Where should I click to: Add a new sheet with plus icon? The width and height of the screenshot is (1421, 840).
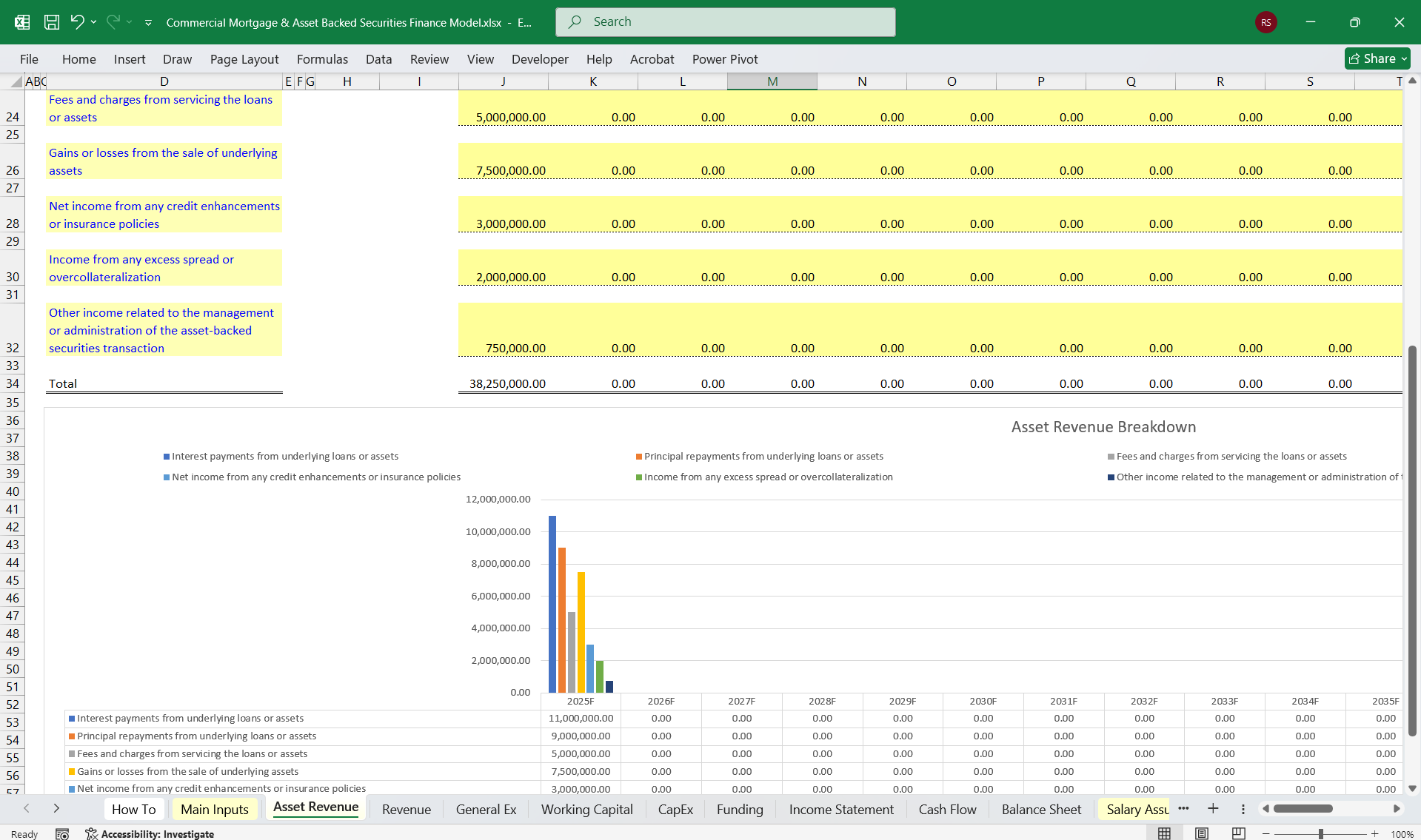coord(1213,809)
